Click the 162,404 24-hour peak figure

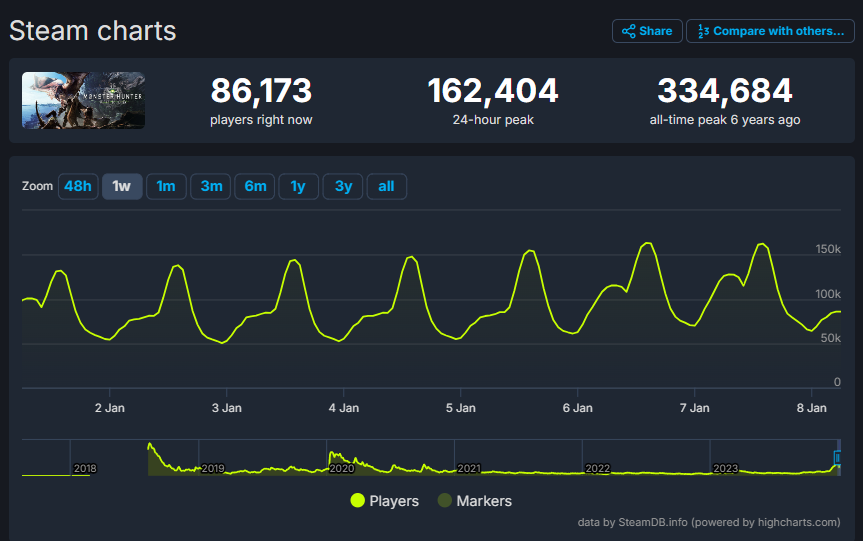coord(493,90)
